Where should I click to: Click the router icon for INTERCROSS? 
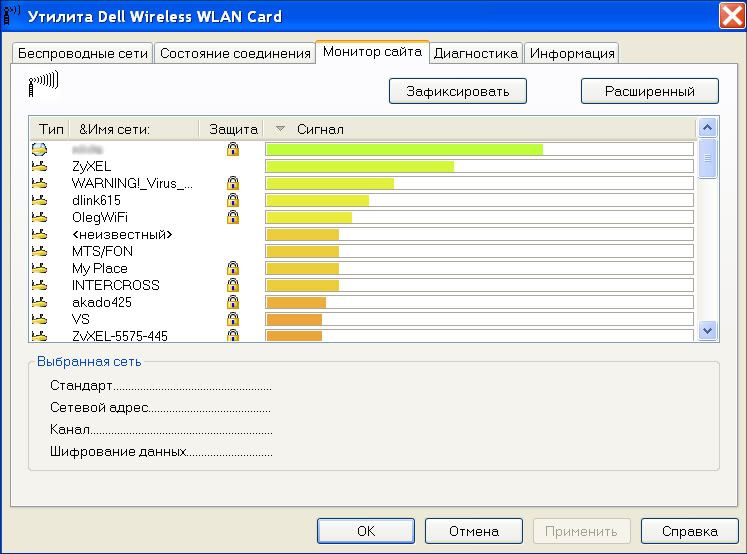tap(39, 285)
